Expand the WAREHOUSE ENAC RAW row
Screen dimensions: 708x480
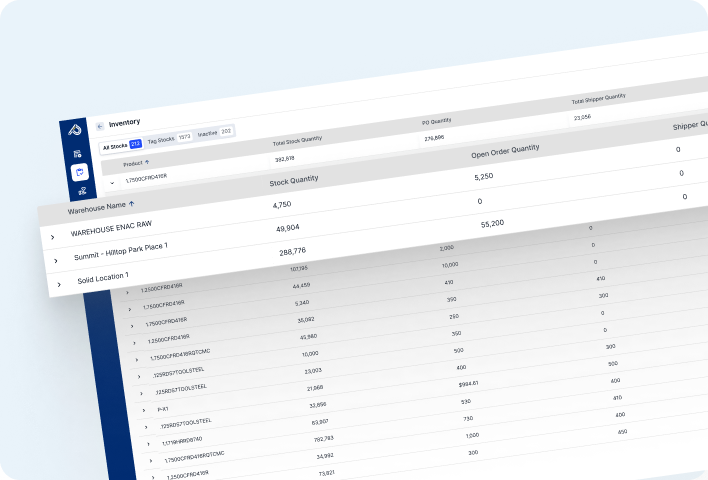coord(52,237)
